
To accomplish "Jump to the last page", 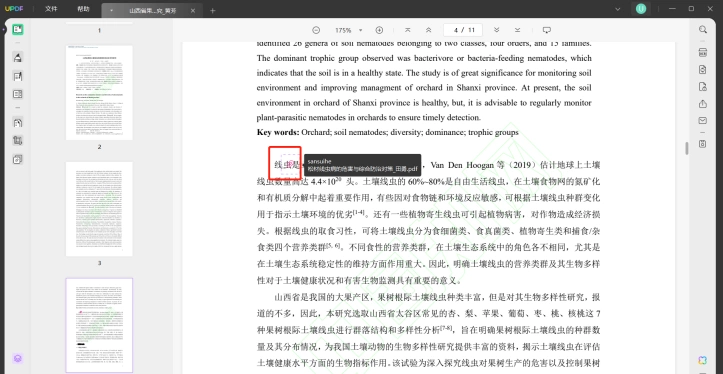I will tap(517, 30).
